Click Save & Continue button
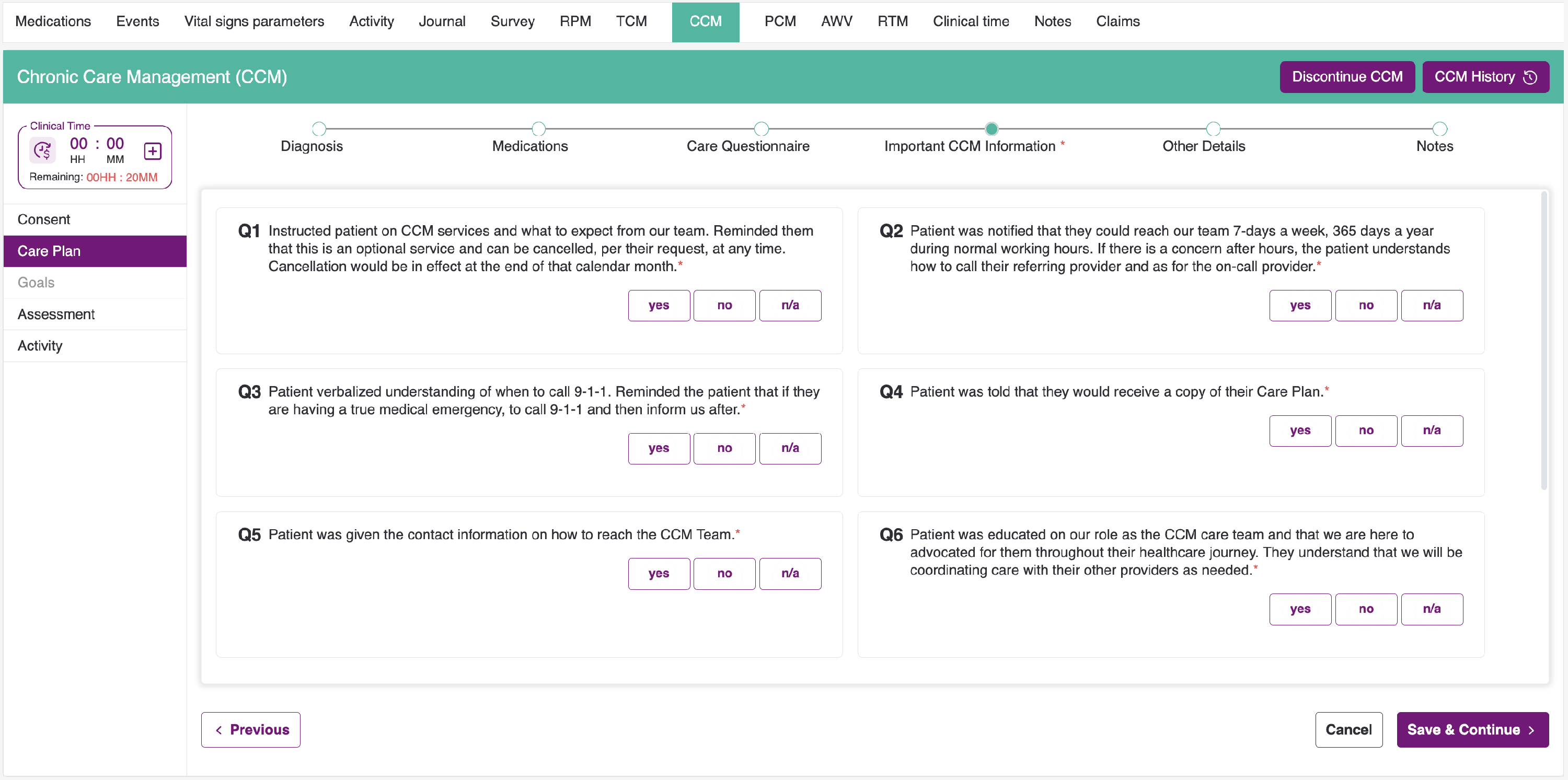Viewport: 1568px width, 780px height. (x=1472, y=729)
